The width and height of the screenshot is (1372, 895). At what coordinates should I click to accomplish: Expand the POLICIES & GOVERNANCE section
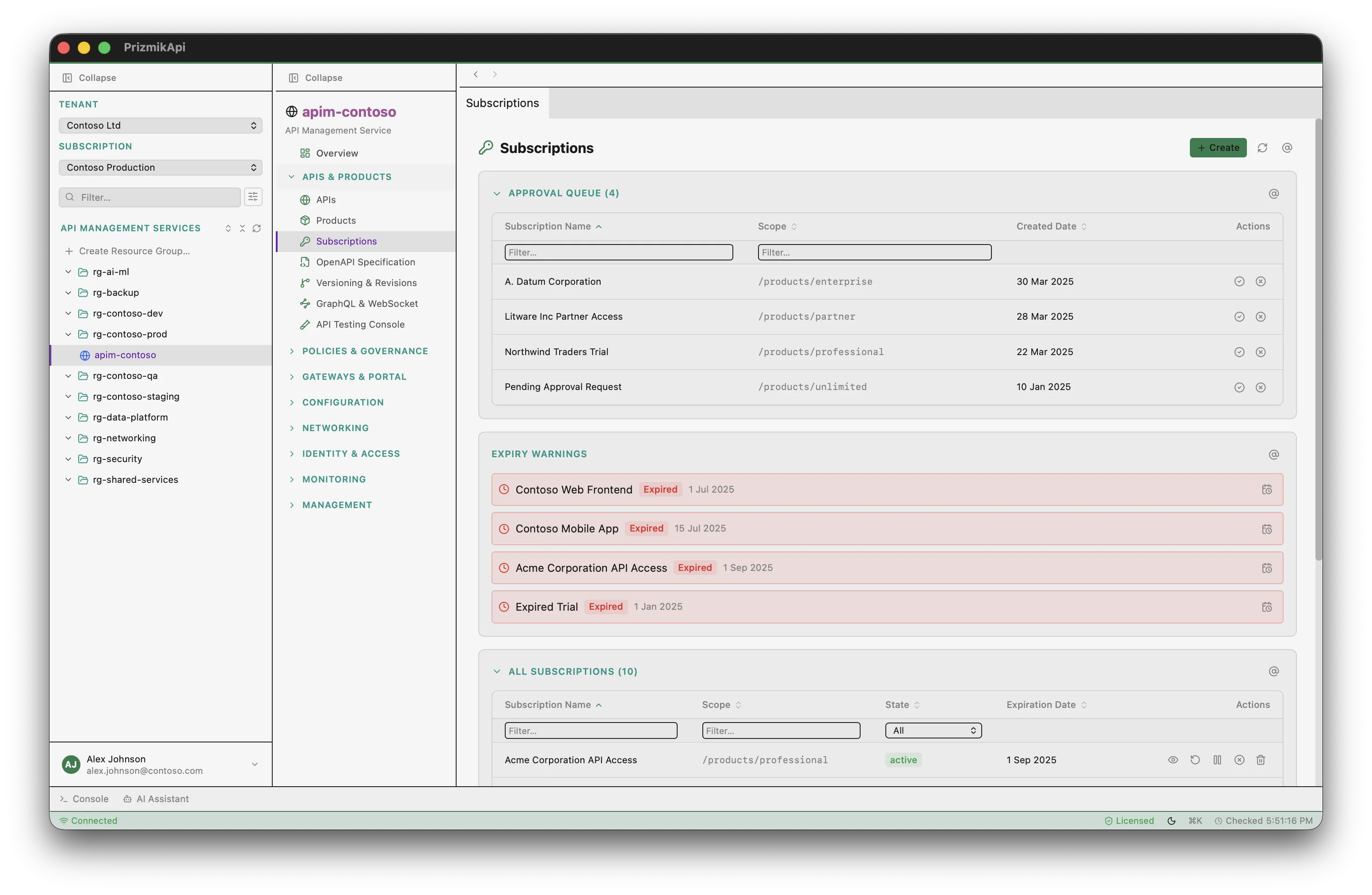365,351
